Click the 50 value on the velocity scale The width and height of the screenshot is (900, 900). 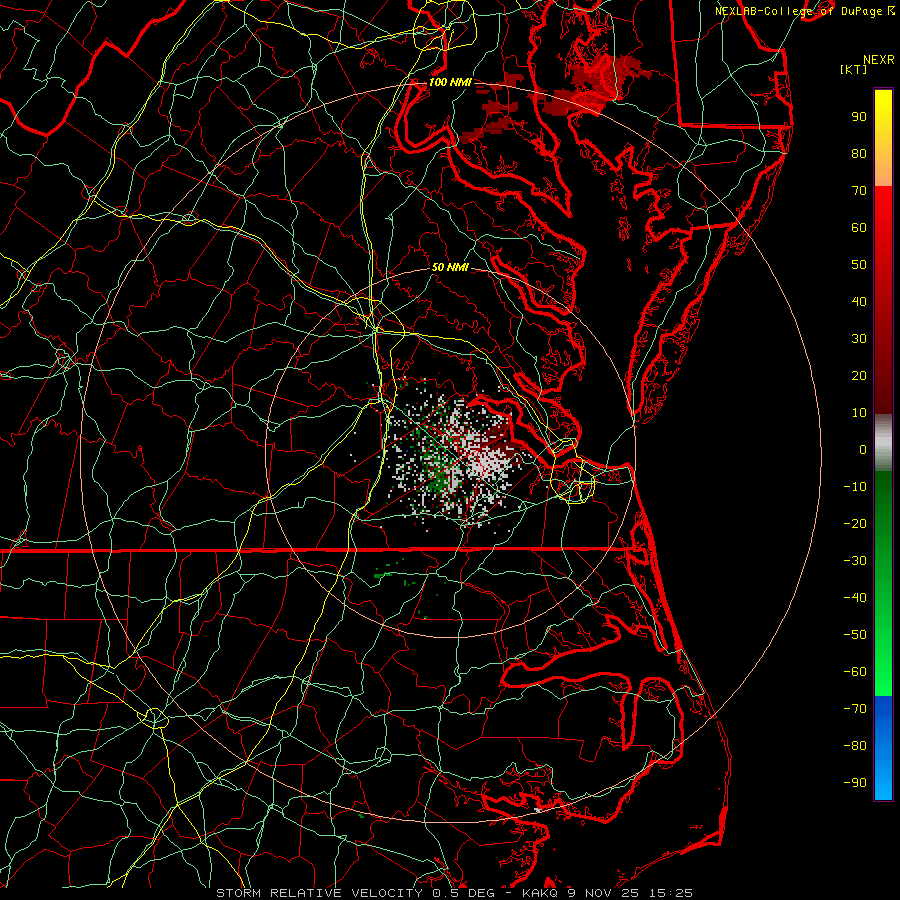click(x=859, y=265)
